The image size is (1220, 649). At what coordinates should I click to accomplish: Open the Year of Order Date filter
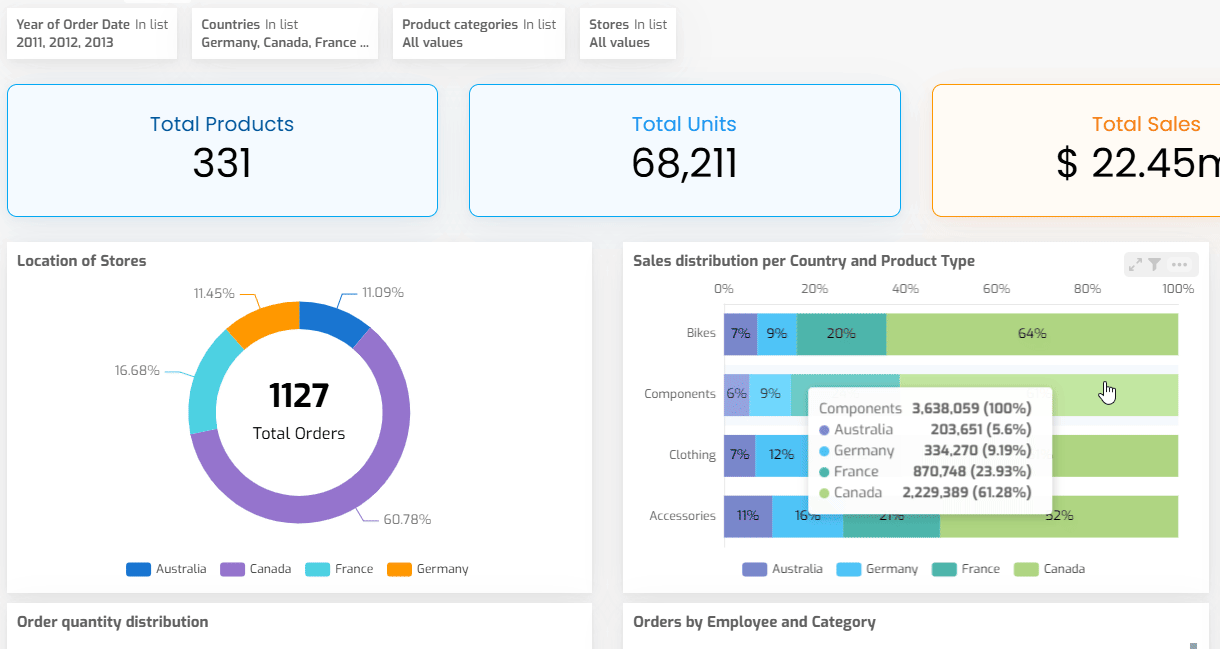[x=92, y=34]
